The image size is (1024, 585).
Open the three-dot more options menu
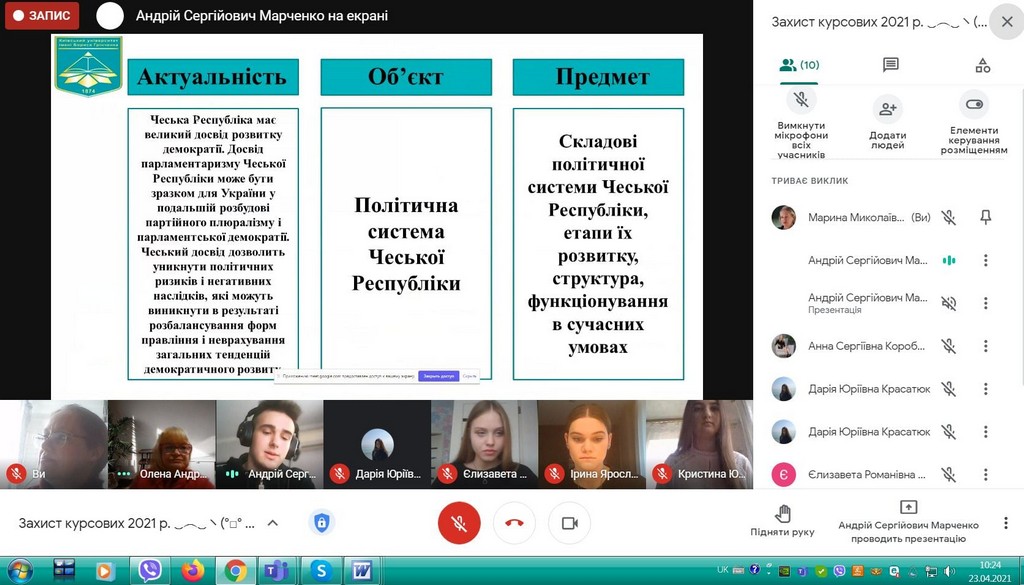point(1005,523)
